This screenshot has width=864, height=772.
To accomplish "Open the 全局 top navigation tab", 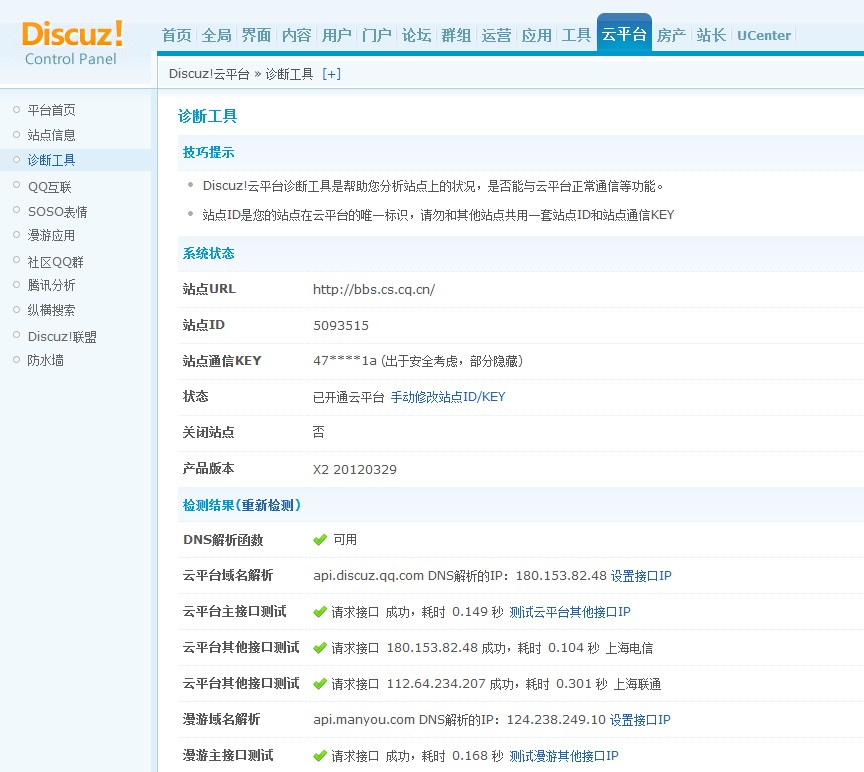I will click(x=217, y=35).
